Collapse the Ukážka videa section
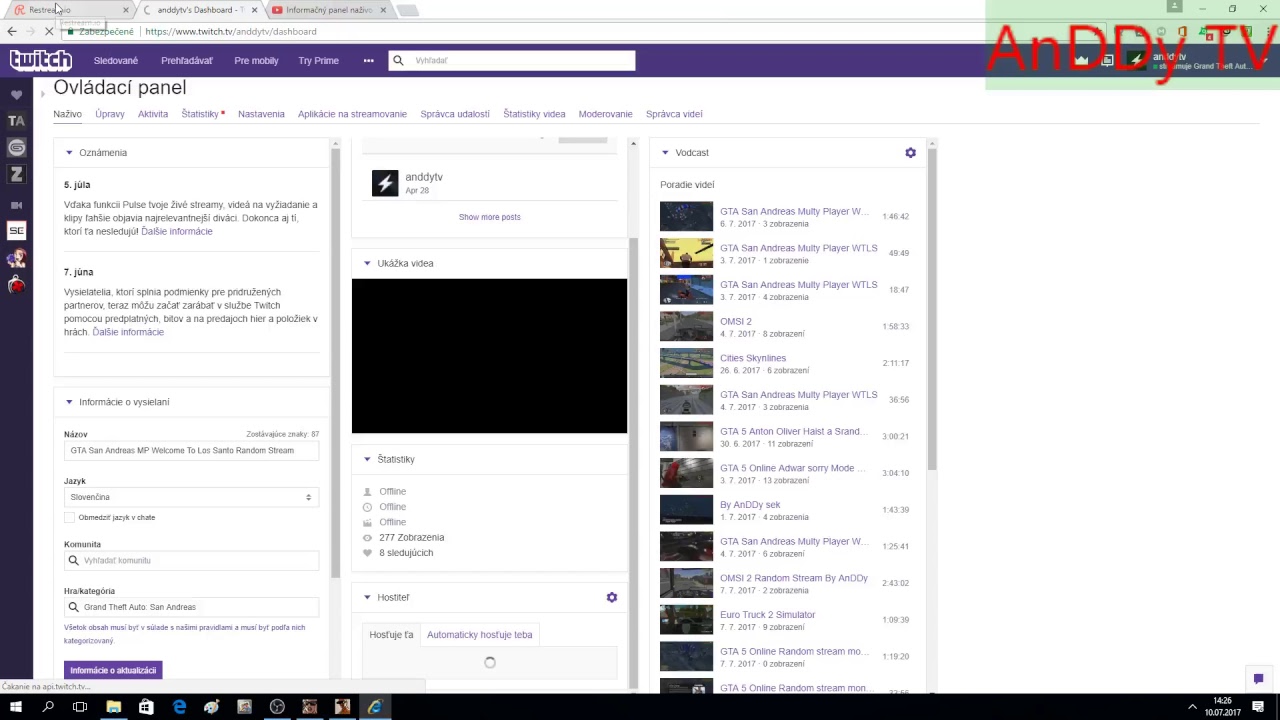Viewport: 1280px width, 720px height. (367, 263)
